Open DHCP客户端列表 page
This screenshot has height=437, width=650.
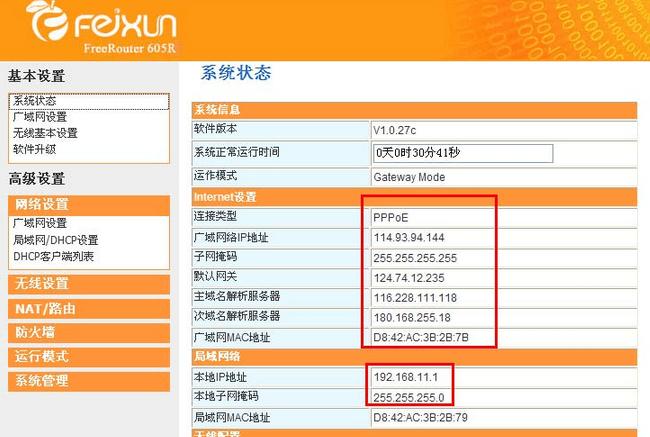[53, 256]
